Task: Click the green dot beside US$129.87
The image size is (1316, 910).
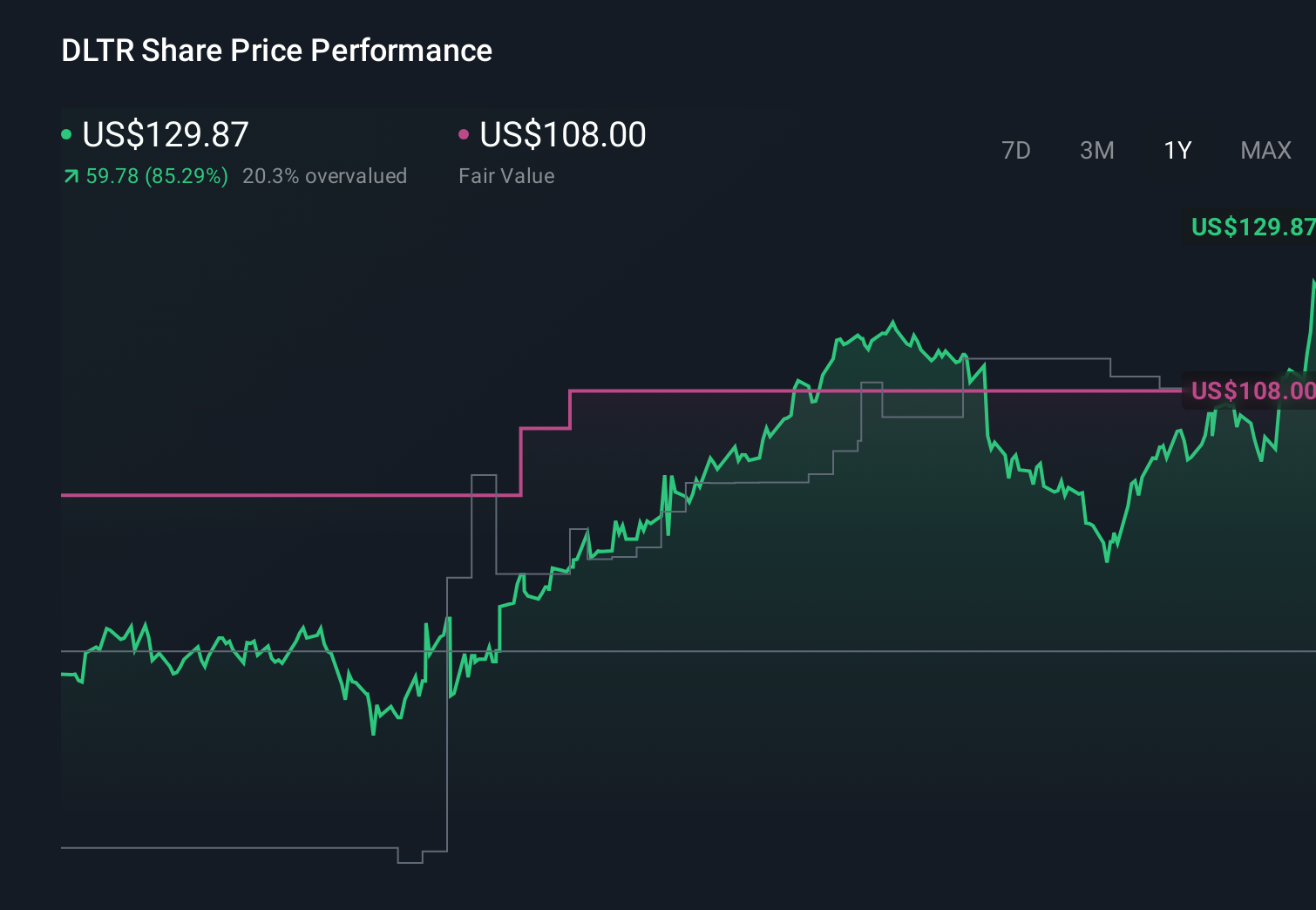Action: (x=67, y=133)
